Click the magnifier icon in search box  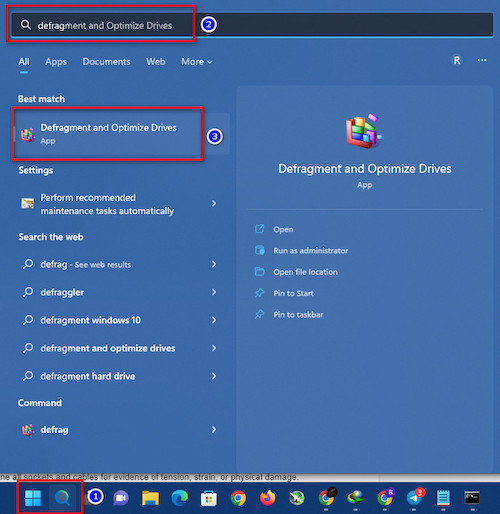(x=26, y=25)
